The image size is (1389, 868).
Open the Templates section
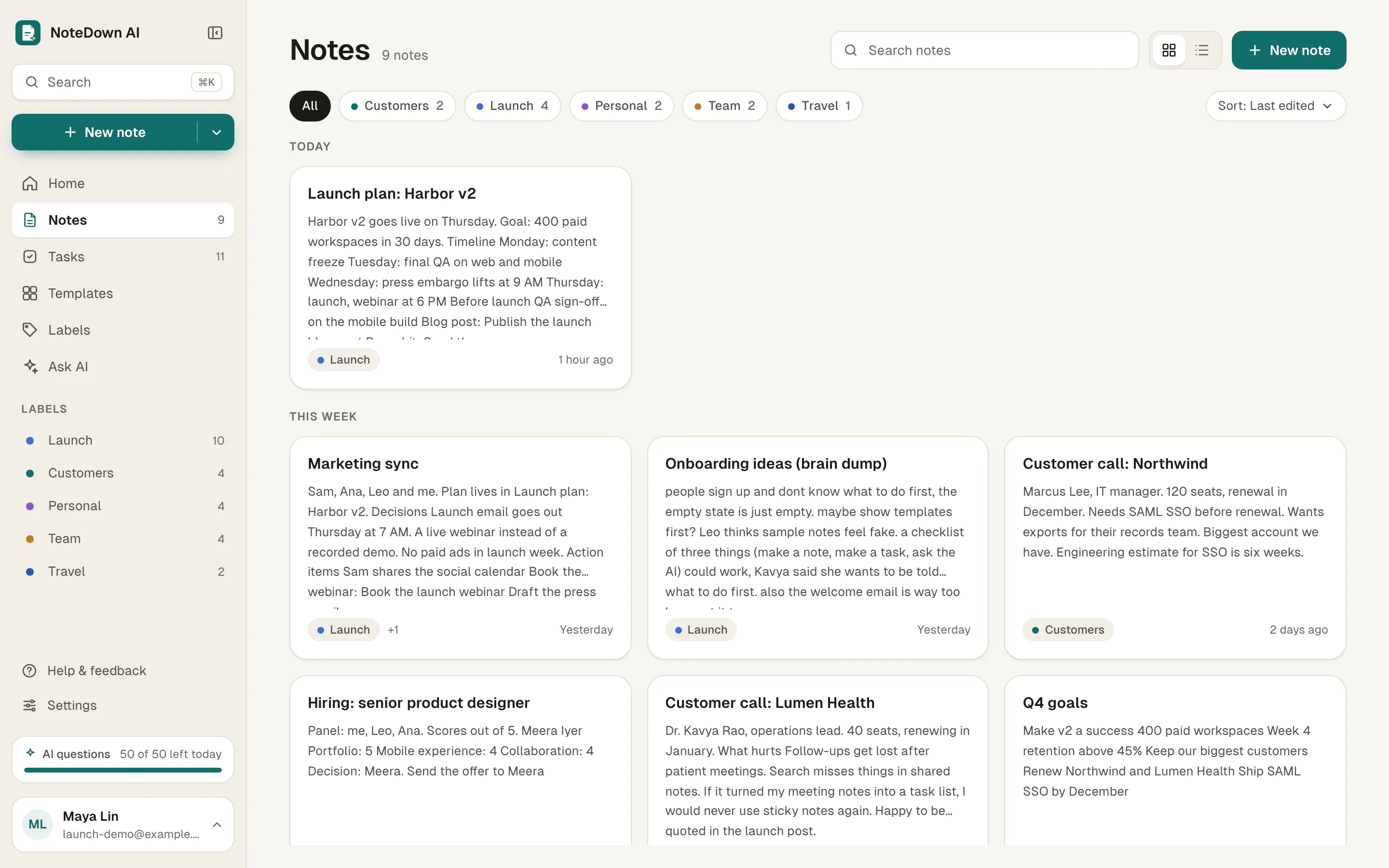123,293
